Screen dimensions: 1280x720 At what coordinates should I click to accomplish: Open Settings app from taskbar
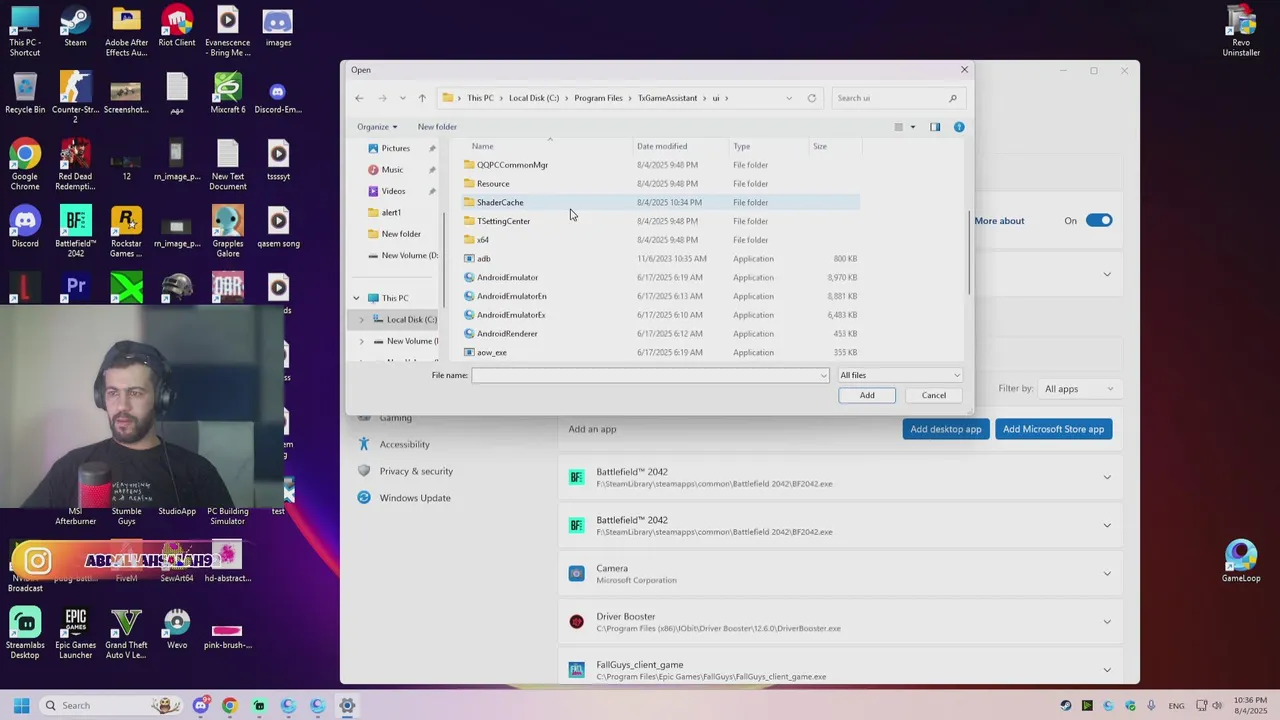[x=347, y=705]
